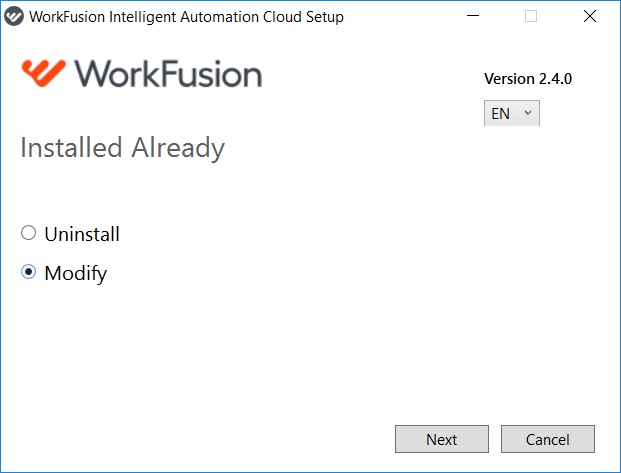621x473 pixels.
Task: Click the Next button
Action: [x=442, y=439]
